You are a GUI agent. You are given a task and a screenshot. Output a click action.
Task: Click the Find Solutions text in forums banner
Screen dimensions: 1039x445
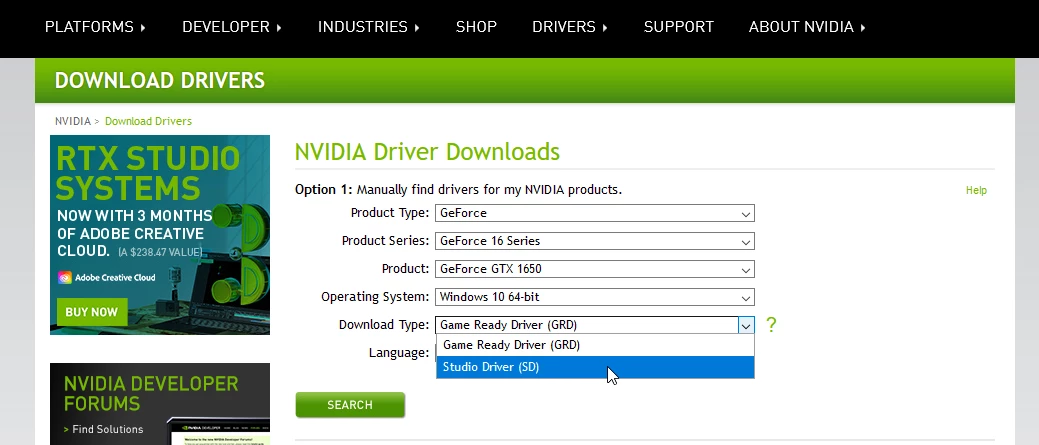[x=107, y=429]
